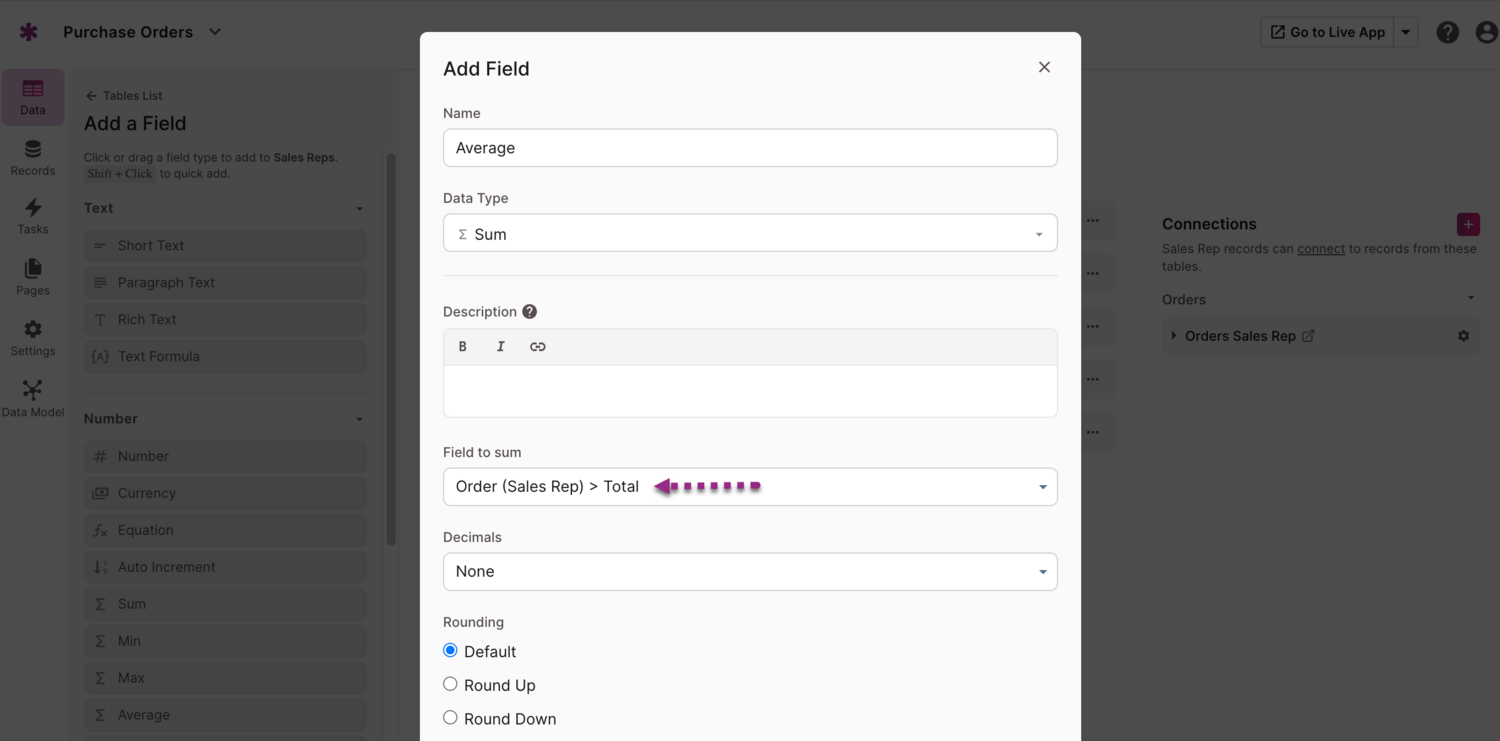Image resolution: width=1500 pixels, height=741 pixels.
Task: Go back to Tables List
Action: [124, 96]
